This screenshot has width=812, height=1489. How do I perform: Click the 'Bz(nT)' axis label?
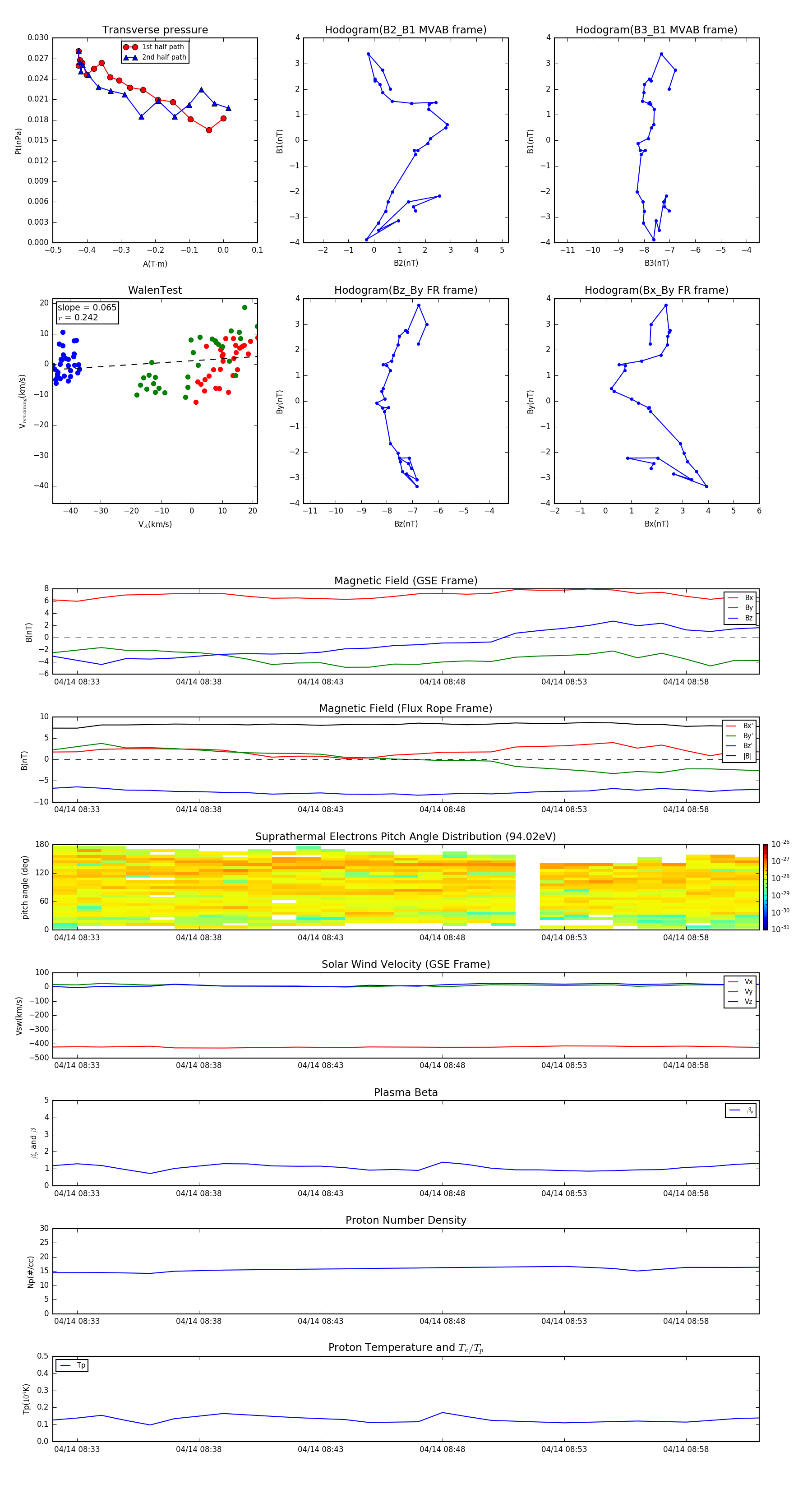406,524
